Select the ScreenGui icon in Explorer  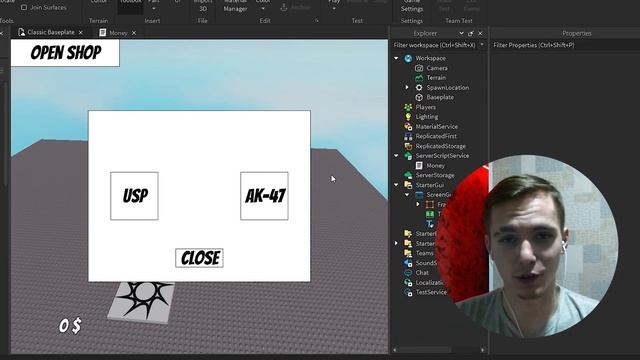pos(419,195)
